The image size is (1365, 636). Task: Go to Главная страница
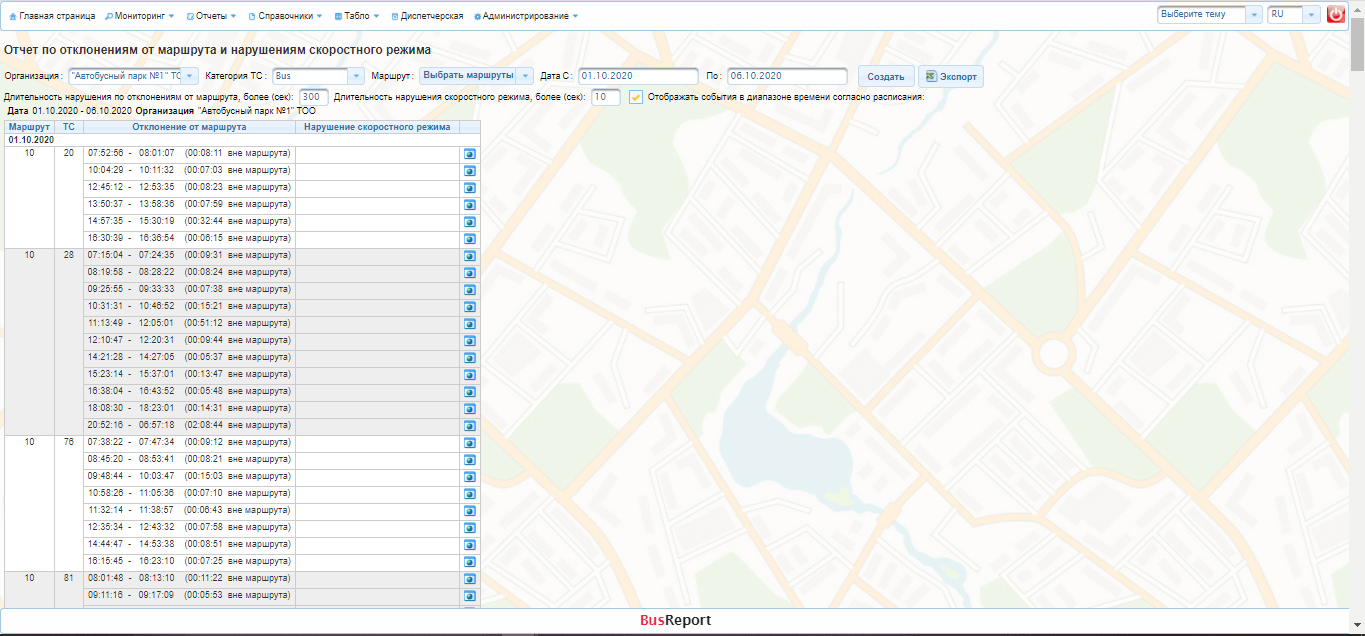pos(52,16)
